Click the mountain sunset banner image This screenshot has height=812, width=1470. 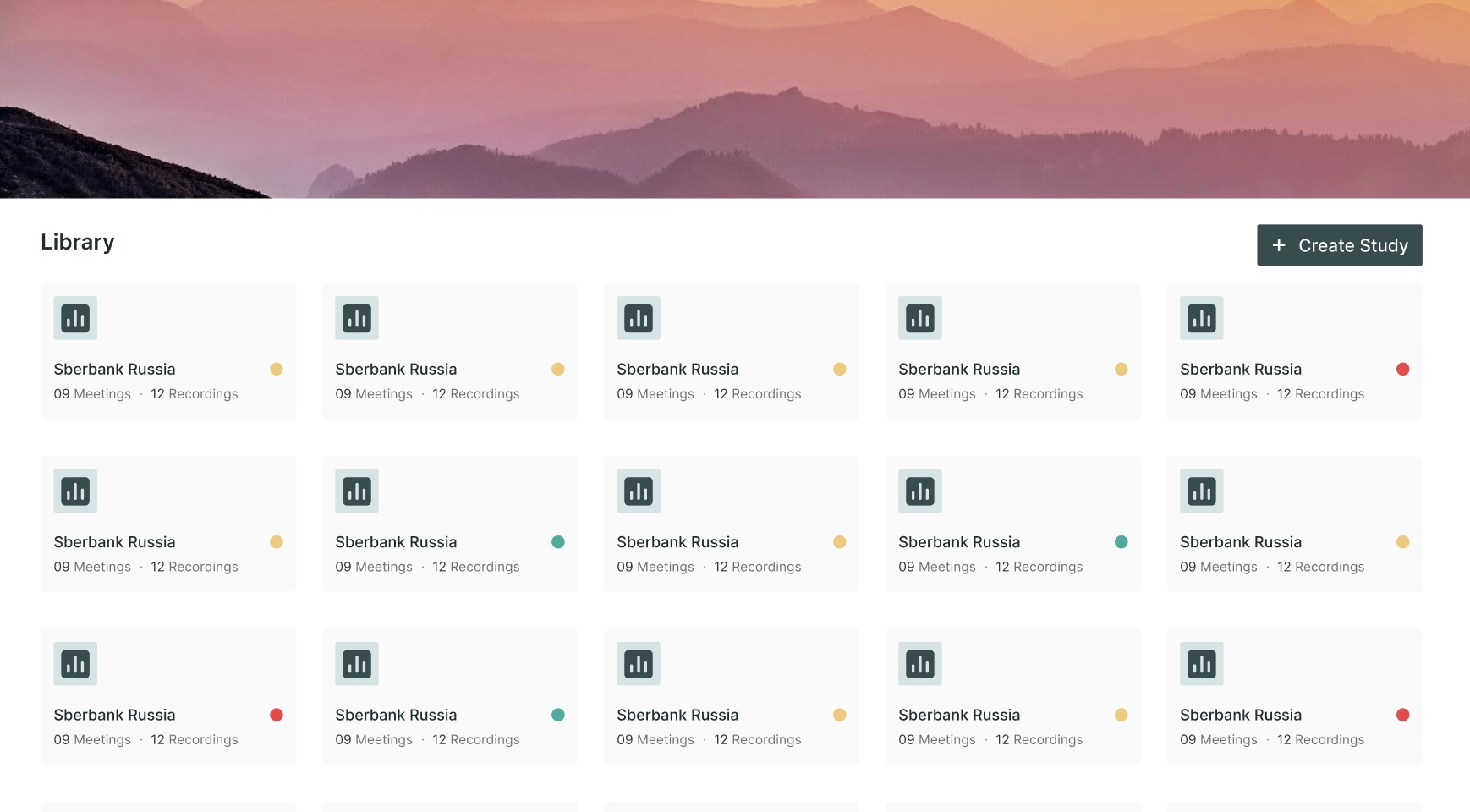coord(735,99)
